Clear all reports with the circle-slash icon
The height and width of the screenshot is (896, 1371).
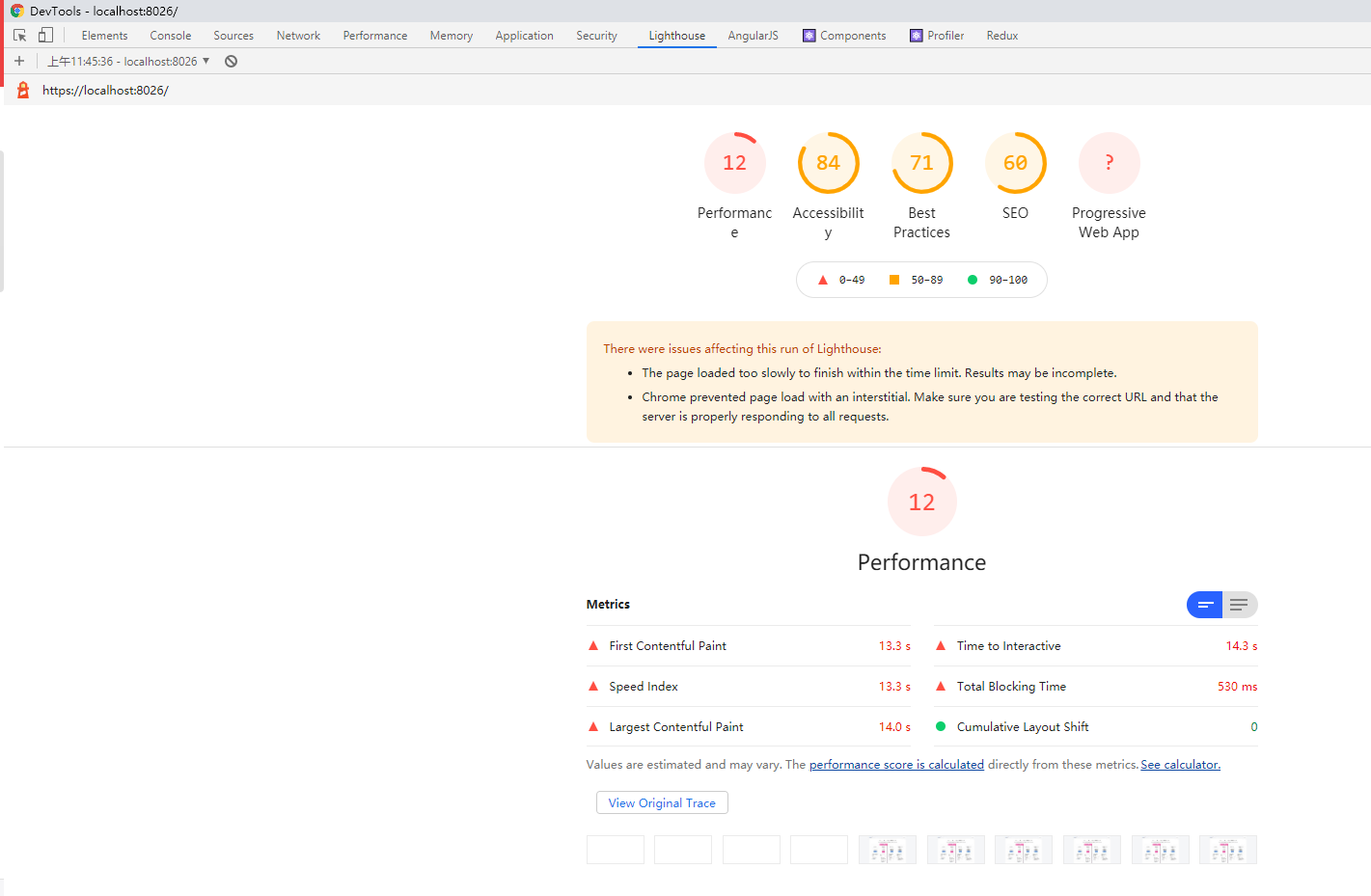tap(231, 61)
